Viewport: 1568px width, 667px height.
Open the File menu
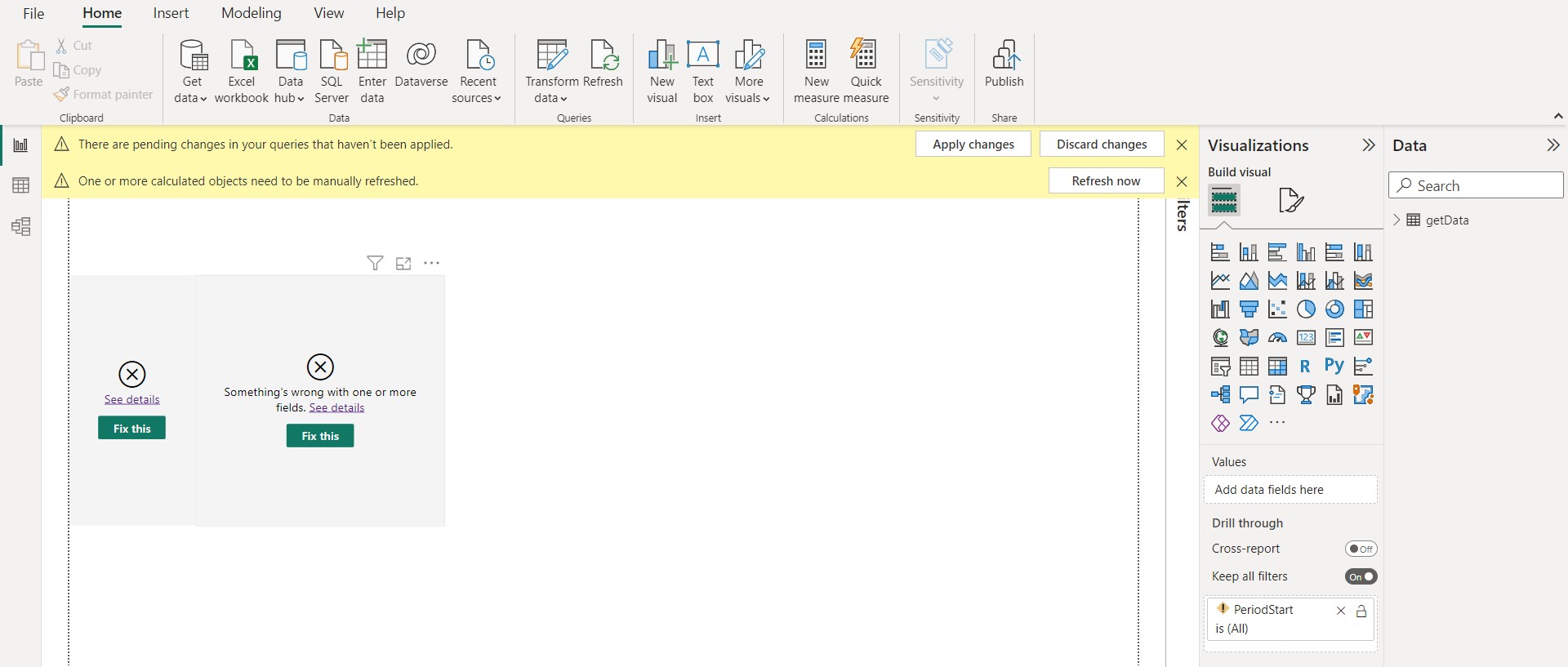(x=33, y=13)
